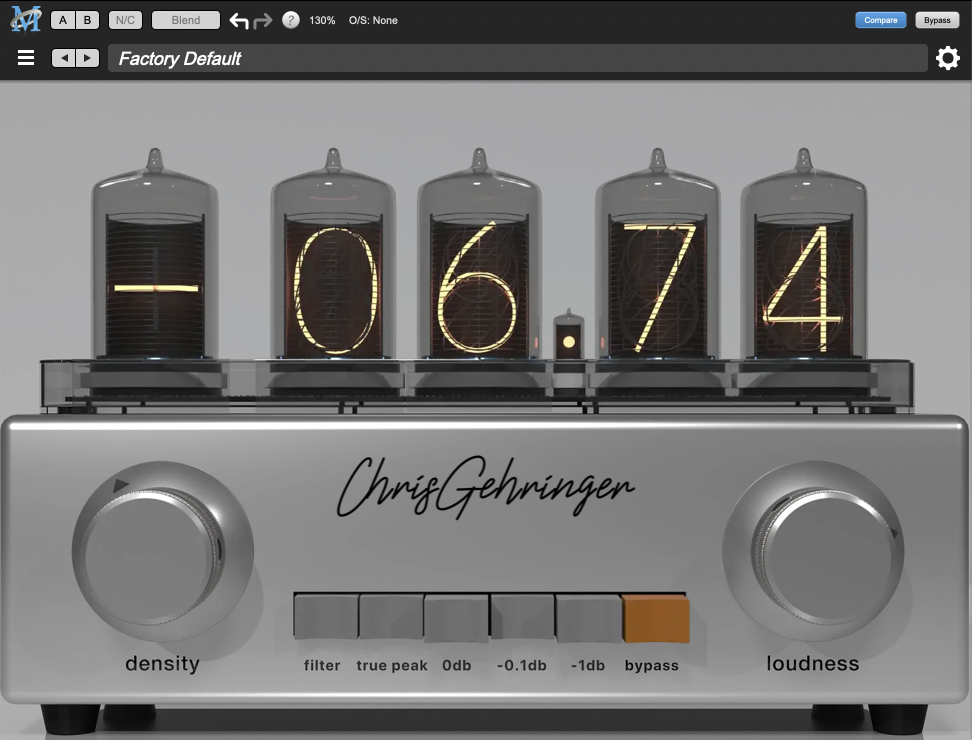Open the 130% zoom size menu
Image resolution: width=972 pixels, height=740 pixels.
pyautogui.click(x=320, y=19)
